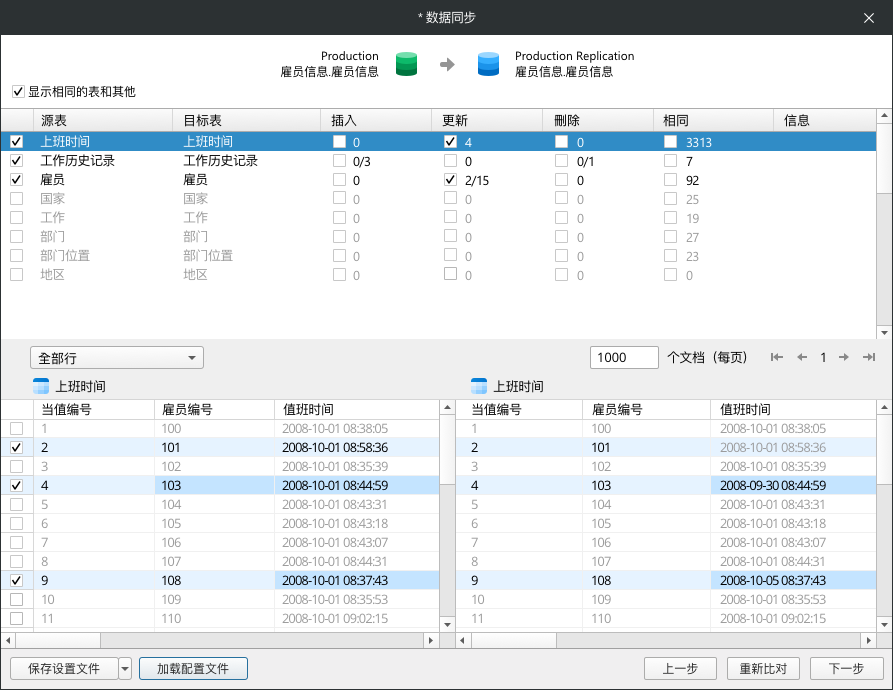The width and height of the screenshot is (893, 690).
Task: Uncheck record row 4 in source data
Action: point(17,486)
